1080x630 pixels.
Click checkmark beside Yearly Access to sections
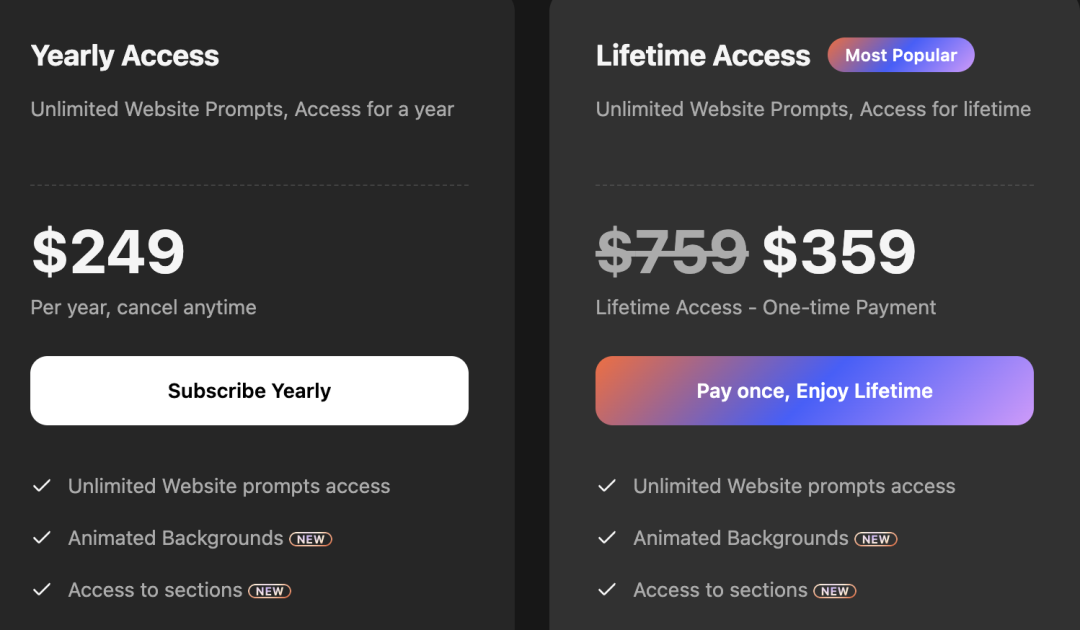click(x=42, y=590)
